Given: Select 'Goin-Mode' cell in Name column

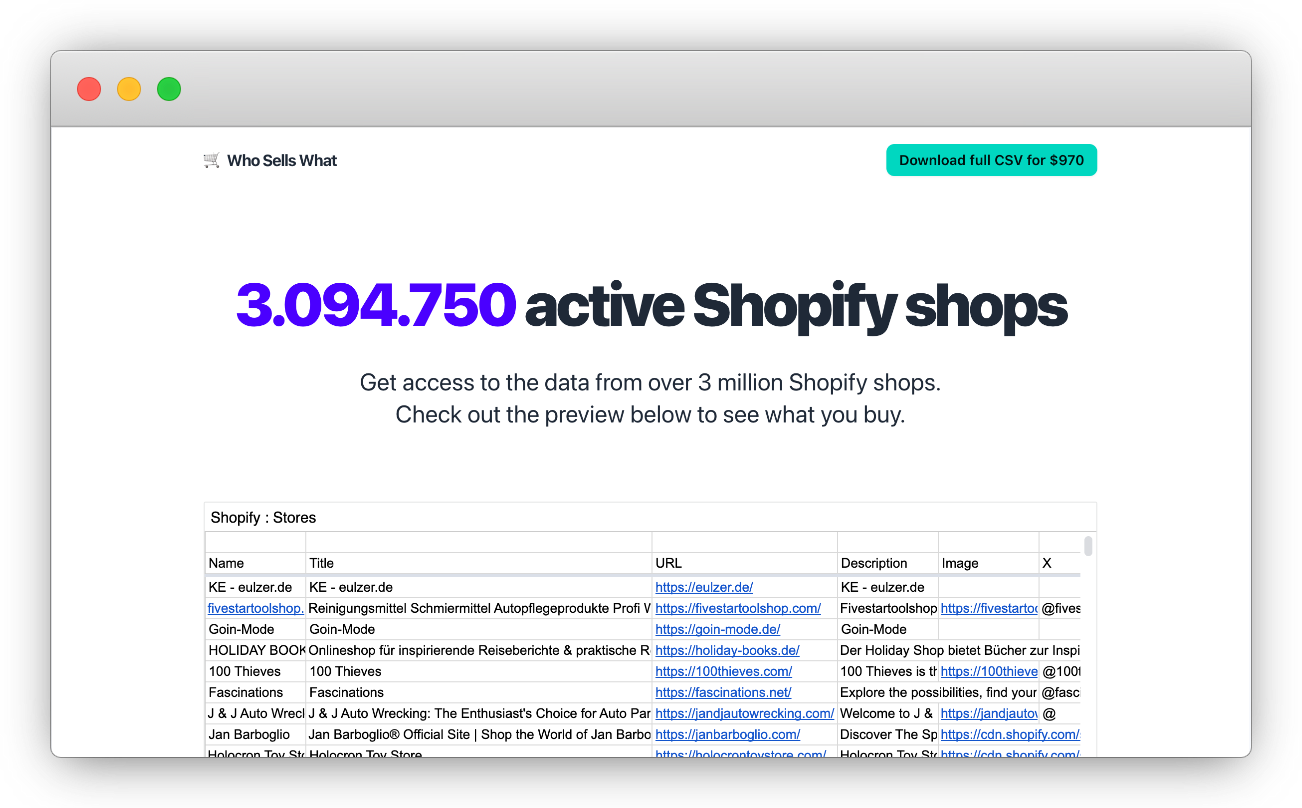Looking at the screenshot, I should pyautogui.click(x=255, y=629).
